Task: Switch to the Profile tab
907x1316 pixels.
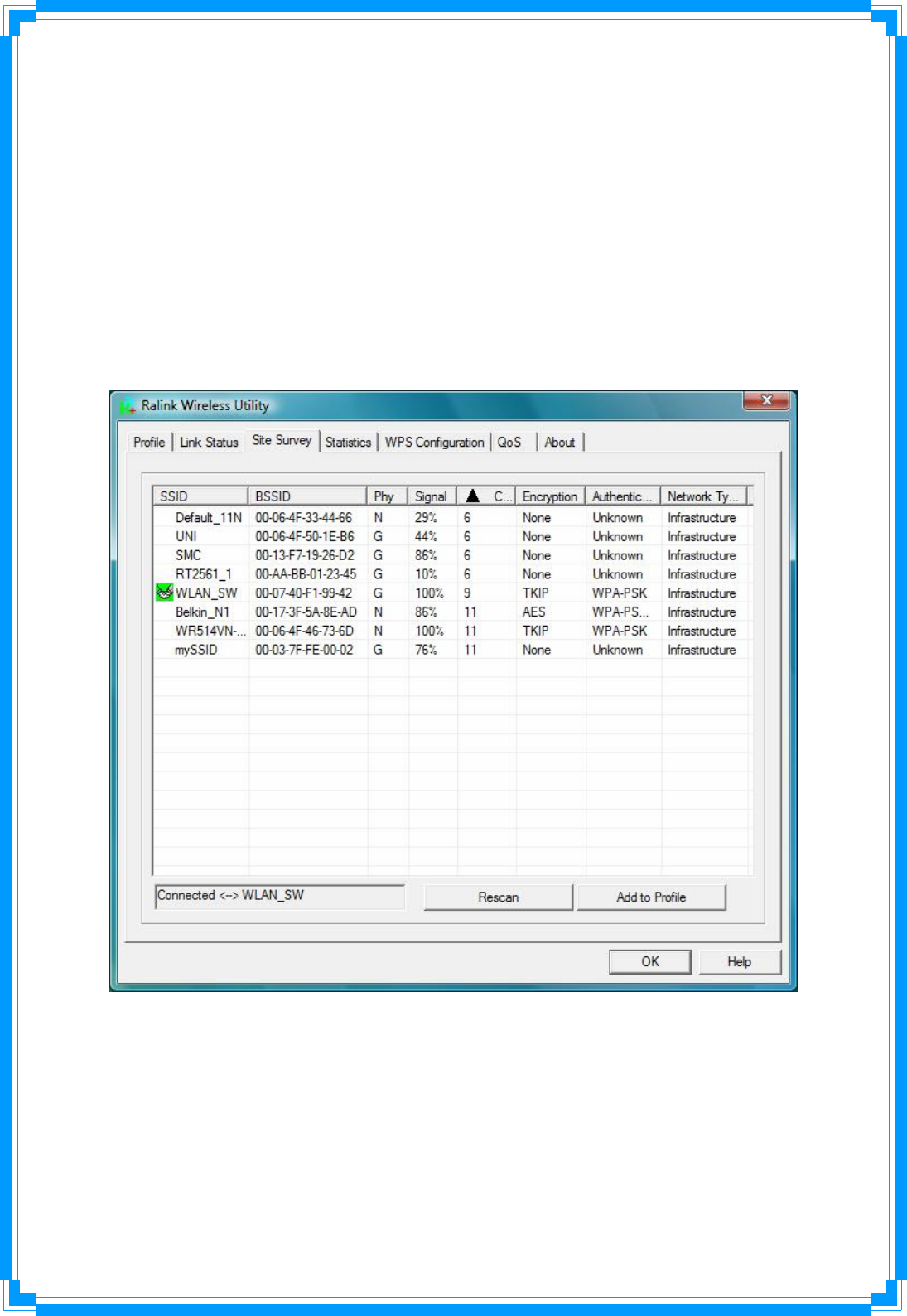Action: click(x=149, y=443)
